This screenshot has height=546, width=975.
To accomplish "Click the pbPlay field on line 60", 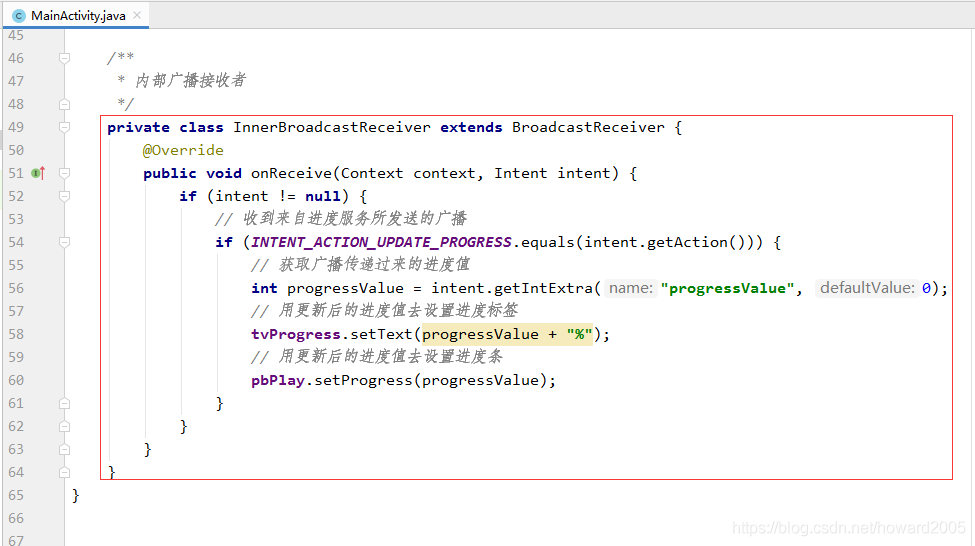I will [277, 380].
